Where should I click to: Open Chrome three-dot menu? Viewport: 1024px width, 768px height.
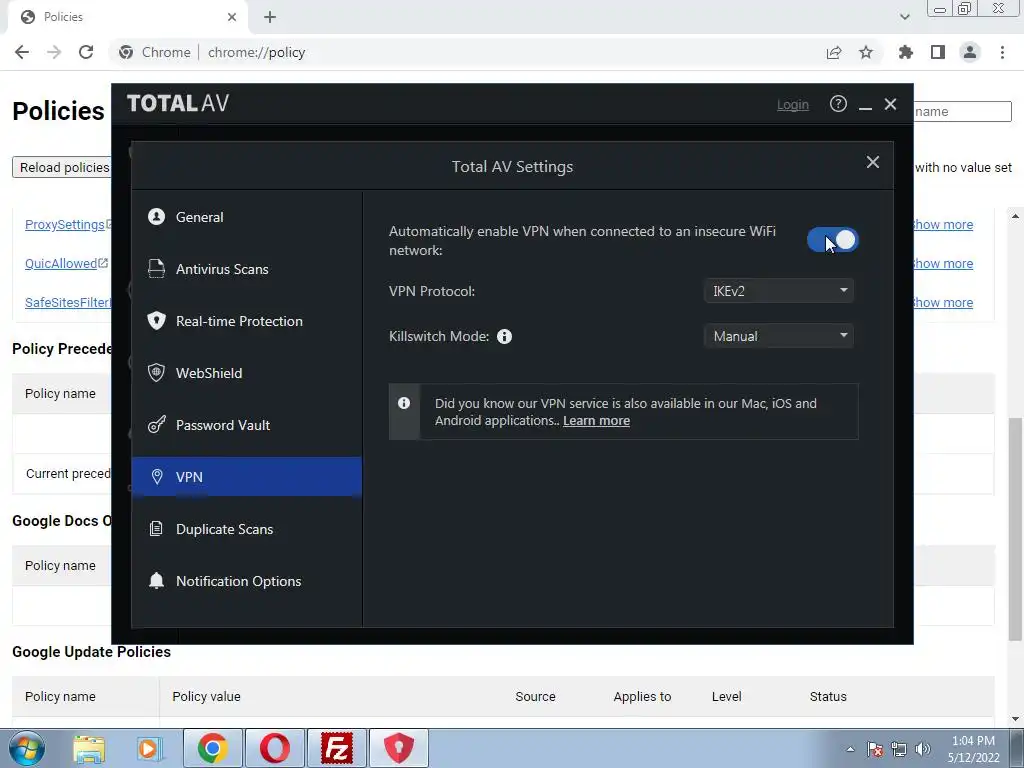point(1002,52)
